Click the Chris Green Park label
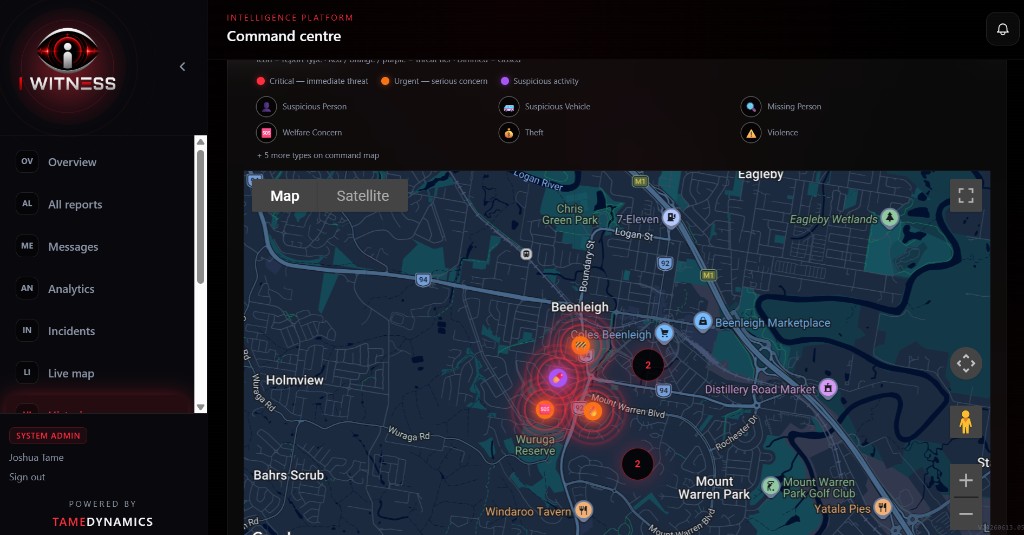The image size is (1024, 535). tap(569, 214)
